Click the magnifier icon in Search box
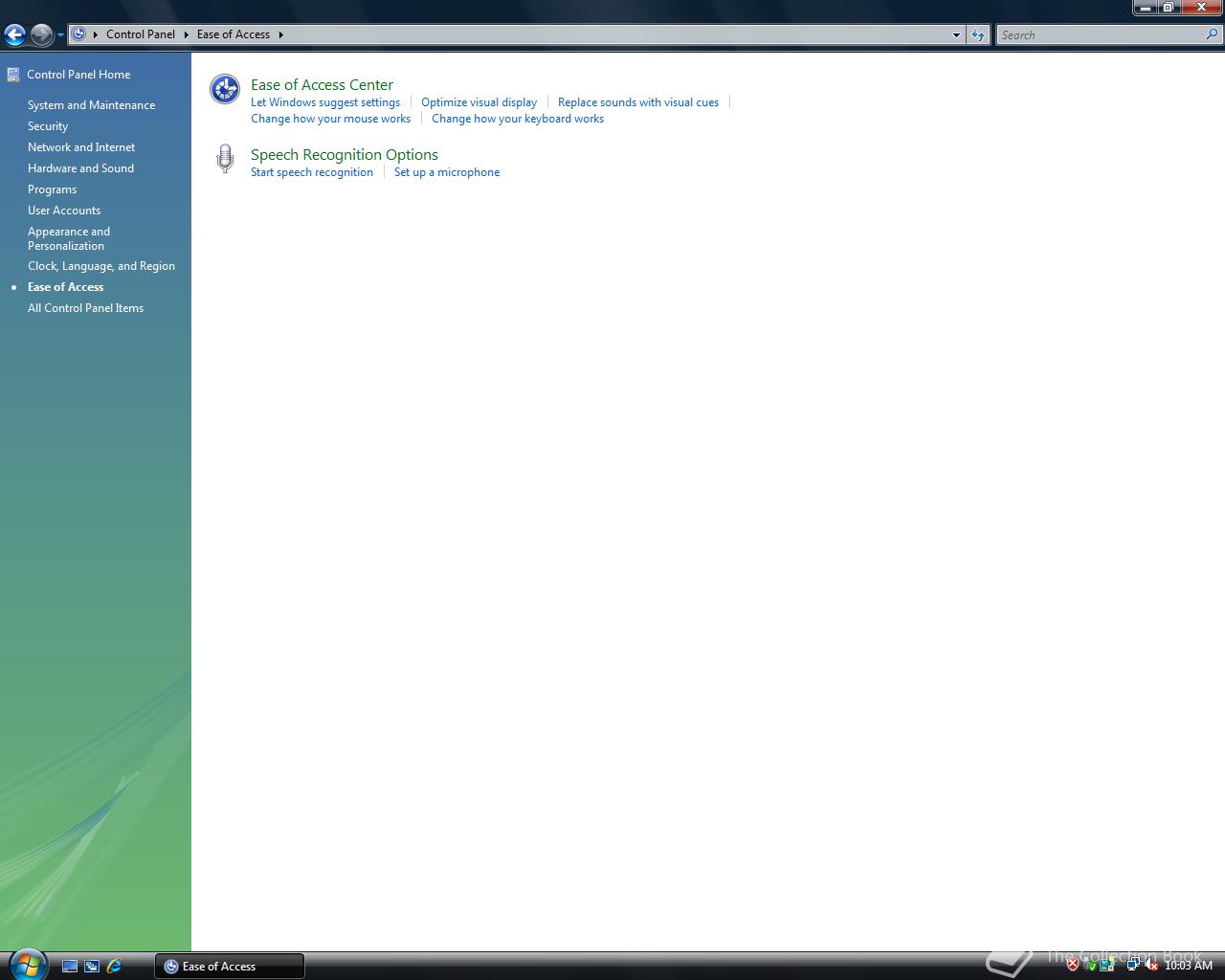The width and height of the screenshot is (1225, 980). [1214, 34]
